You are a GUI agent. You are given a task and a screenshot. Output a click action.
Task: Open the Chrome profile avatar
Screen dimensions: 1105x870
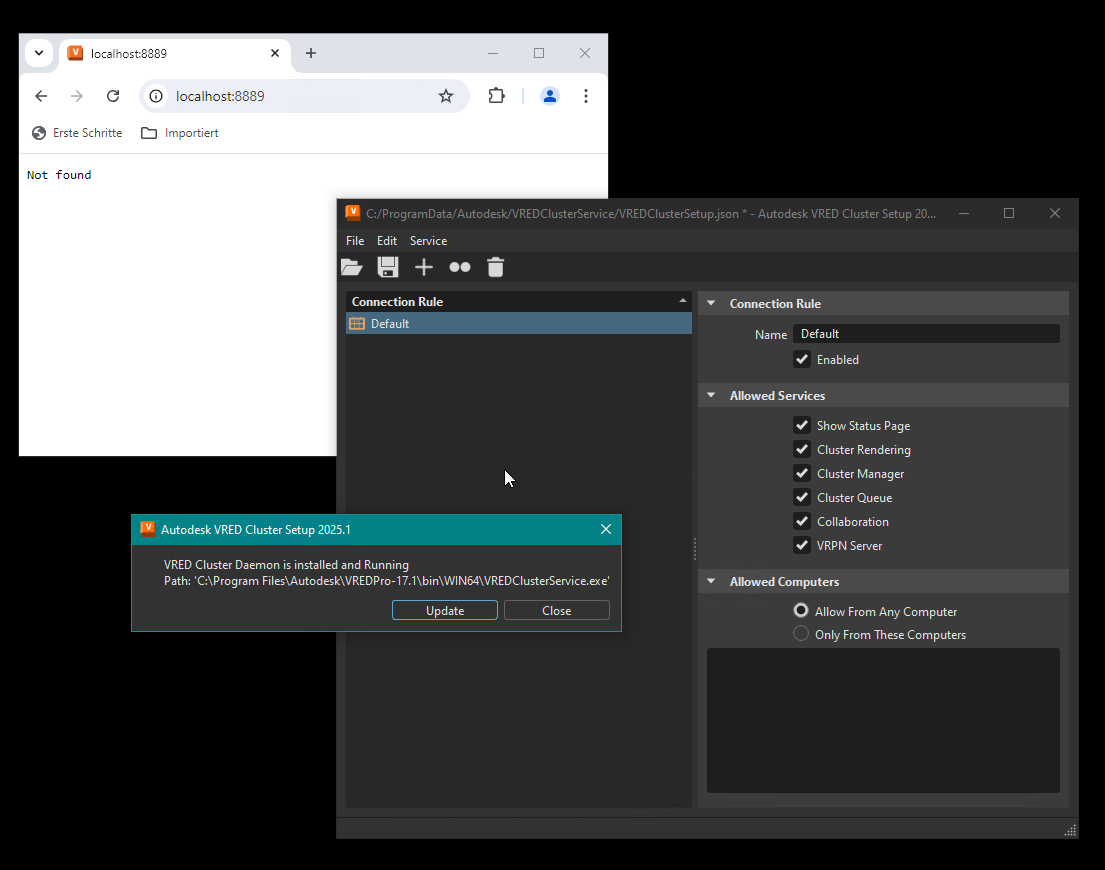[550, 96]
